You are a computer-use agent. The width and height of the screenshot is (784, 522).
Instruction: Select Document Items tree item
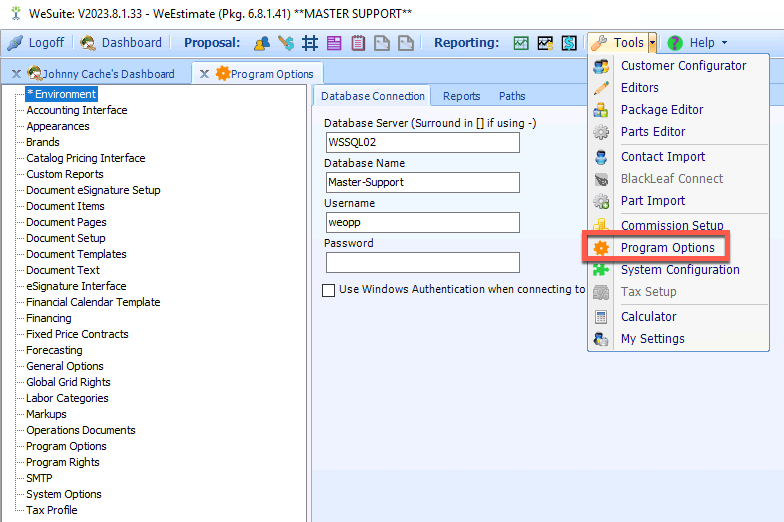[x=66, y=206]
